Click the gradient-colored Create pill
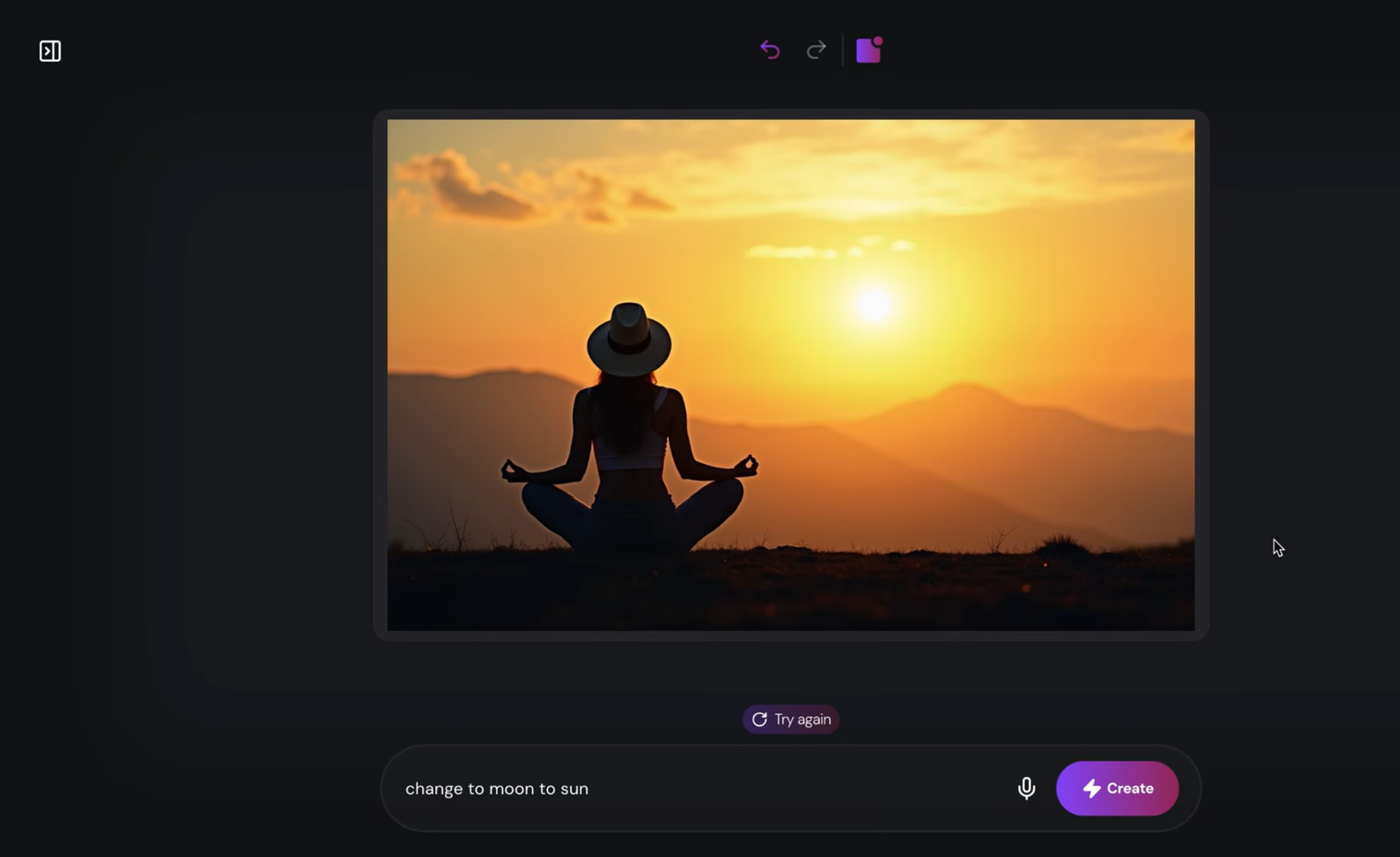The image size is (1400, 857). click(x=1117, y=789)
